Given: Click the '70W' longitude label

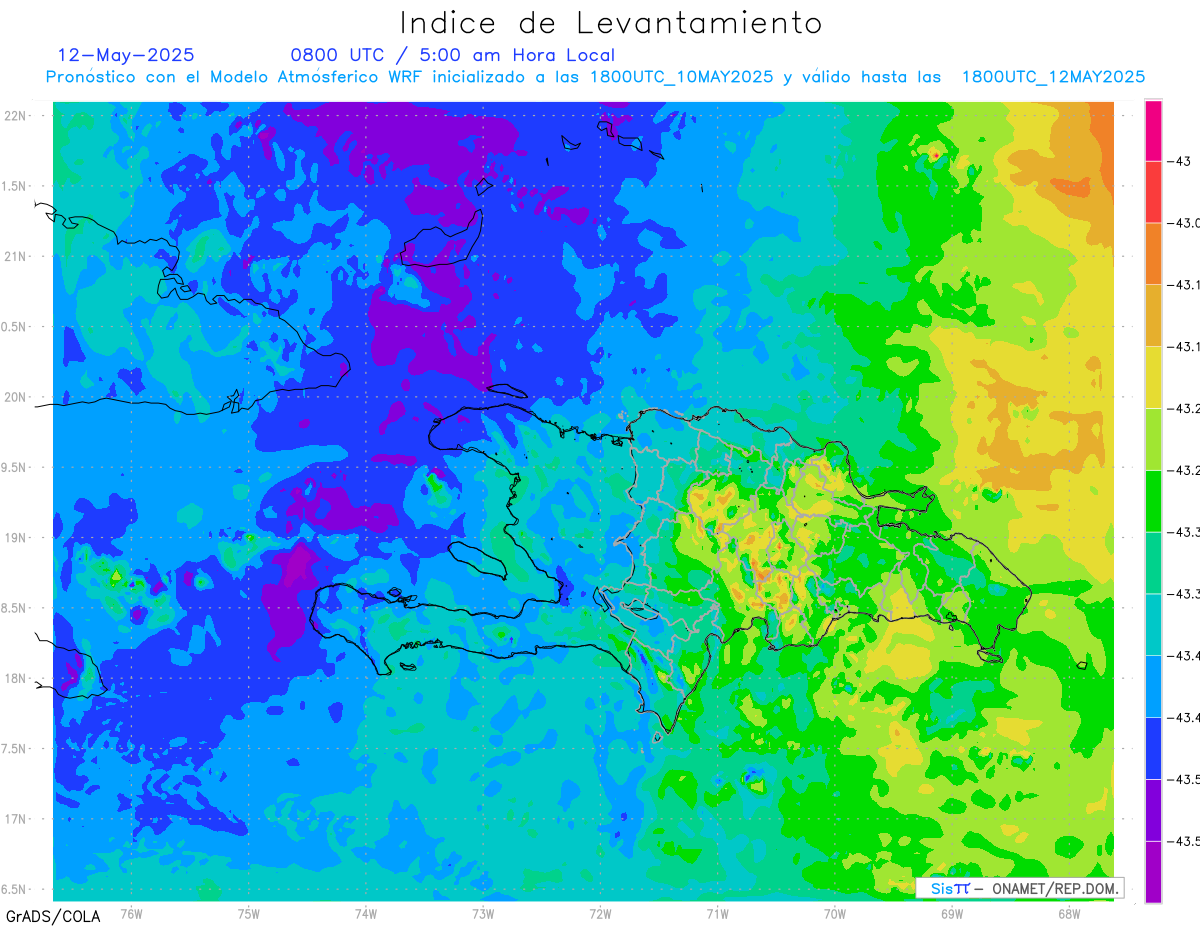Looking at the screenshot, I should coord(835,913).
